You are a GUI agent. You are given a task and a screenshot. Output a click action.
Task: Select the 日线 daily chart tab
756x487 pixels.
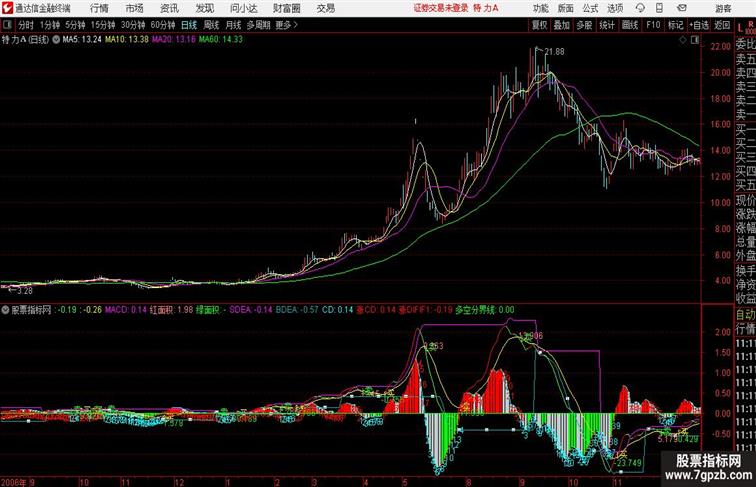click(x=189, y=25)
